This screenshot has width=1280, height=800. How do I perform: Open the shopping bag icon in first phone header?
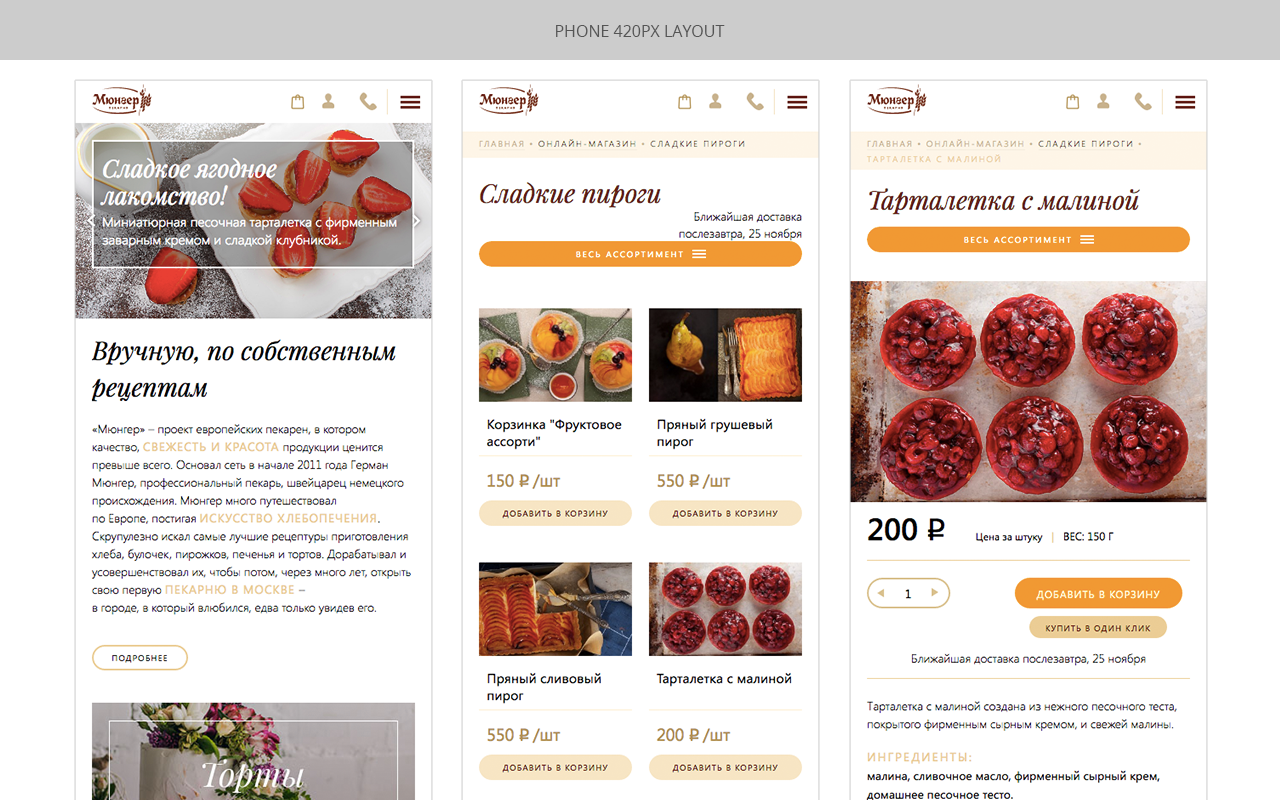click(x=297, y=102)
